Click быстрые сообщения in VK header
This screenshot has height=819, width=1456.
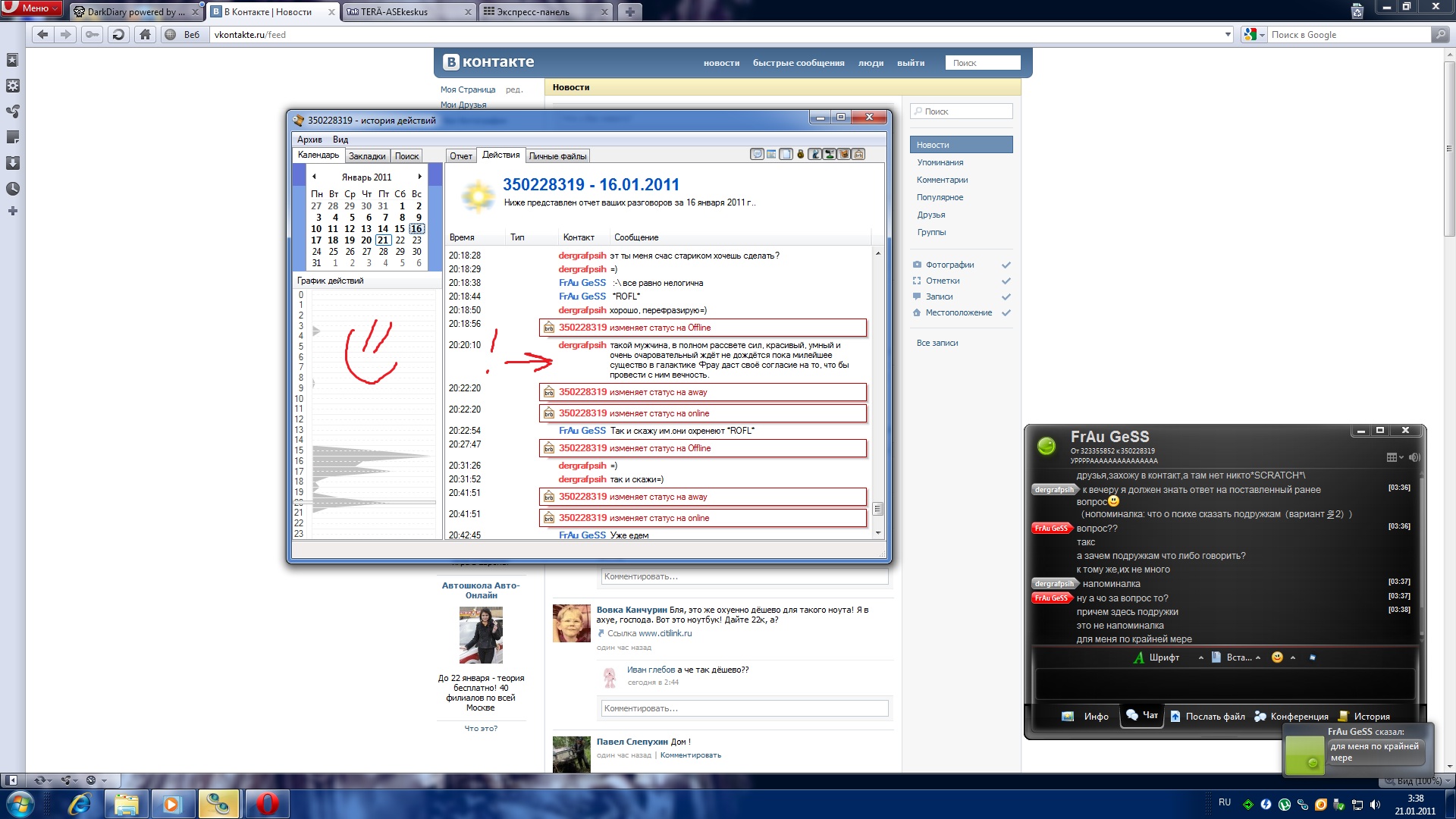click(x=798, y=63)
